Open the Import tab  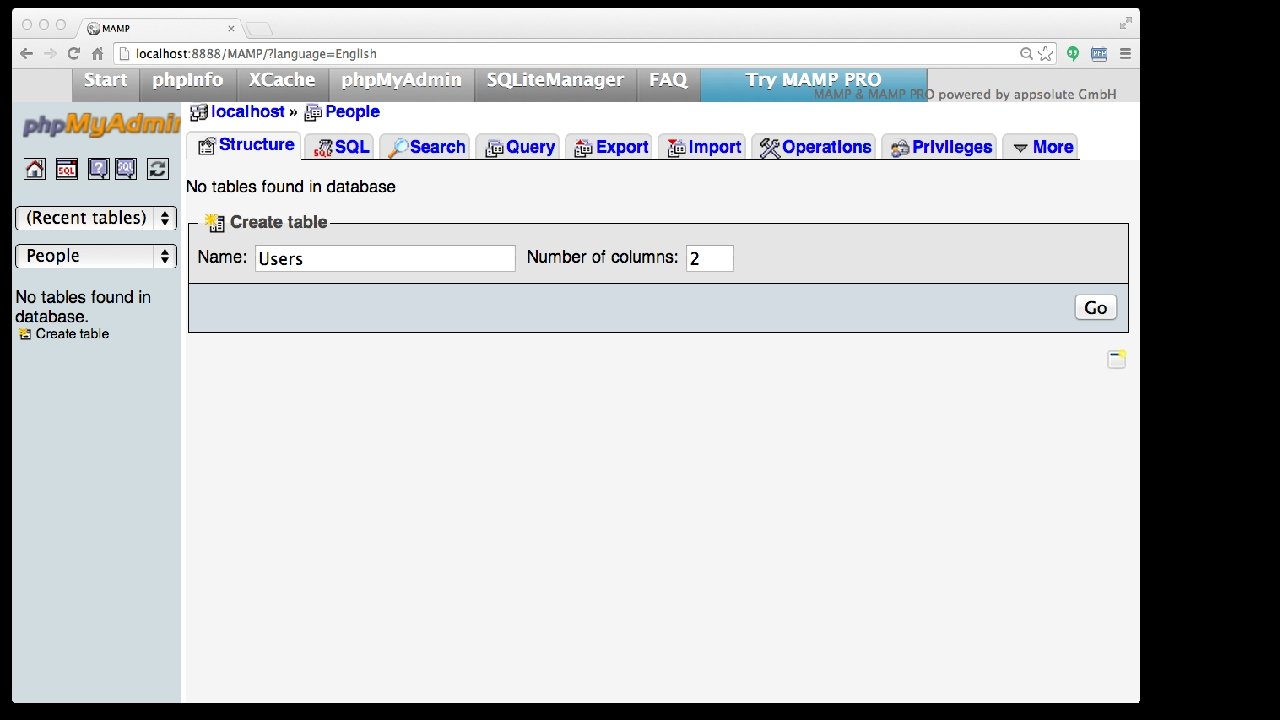tap(703, 147)
